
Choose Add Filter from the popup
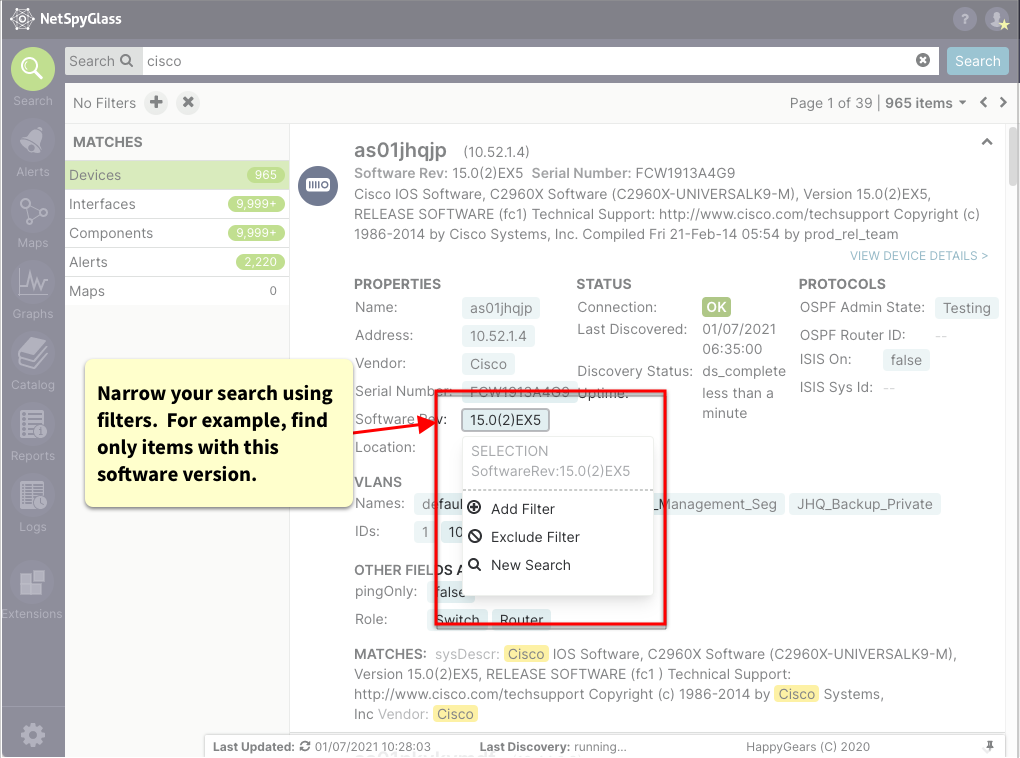point(522,509)
